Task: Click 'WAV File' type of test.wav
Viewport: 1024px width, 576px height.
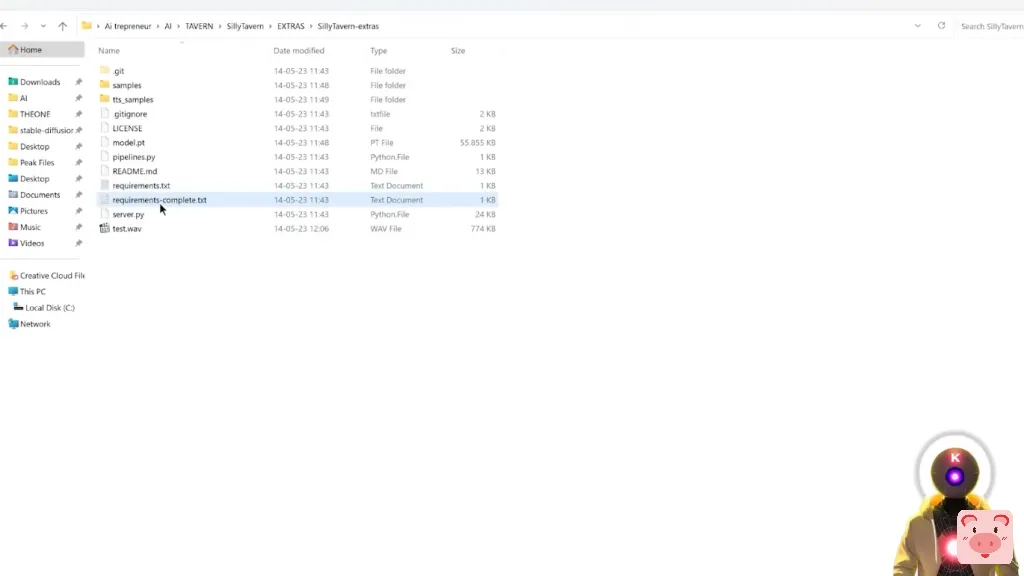Action: 386,229
